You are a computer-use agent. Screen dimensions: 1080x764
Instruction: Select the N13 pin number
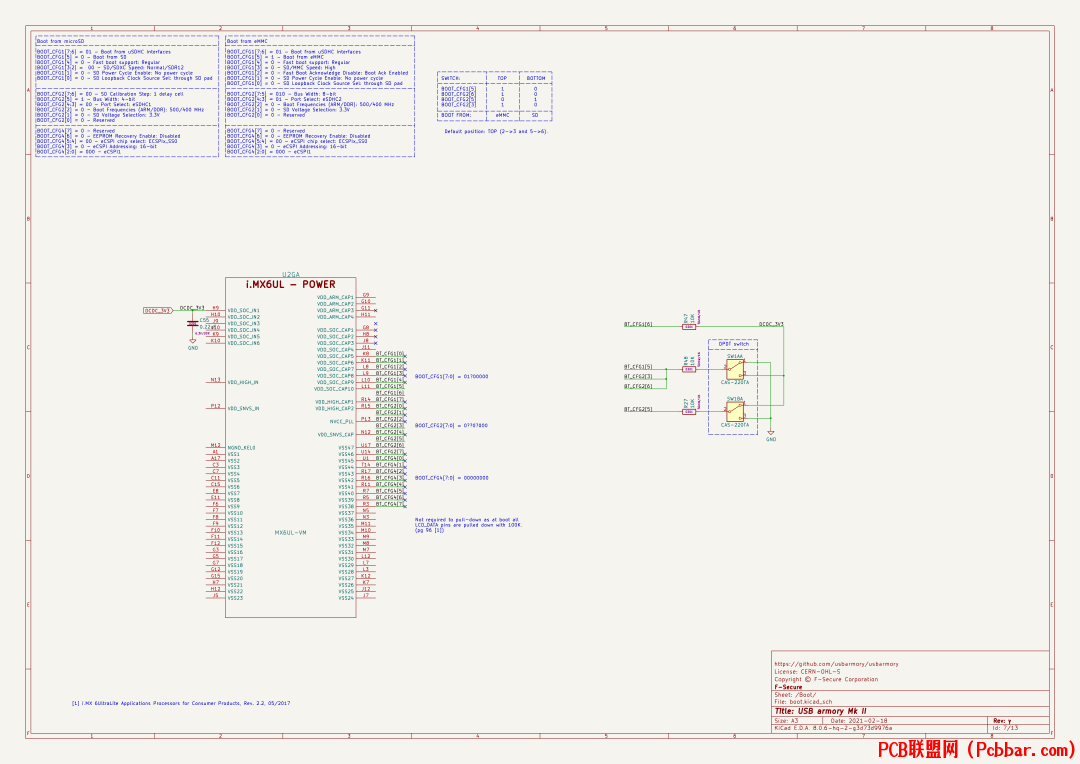coord(216,380)
